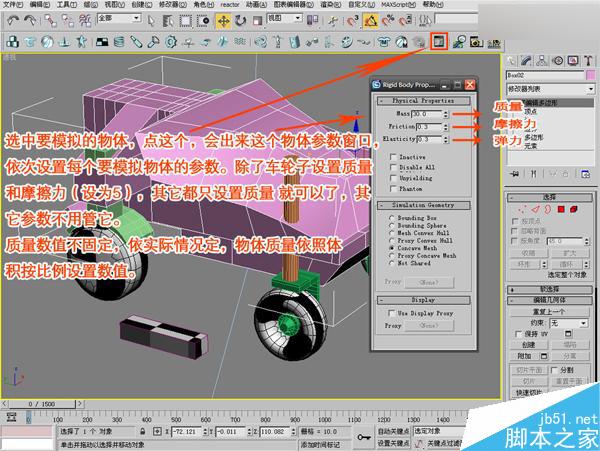Image resolution: width=600 pixels, height=451 pixels.
Task: Click the pink object color swatch
Action: pos(591,75)
